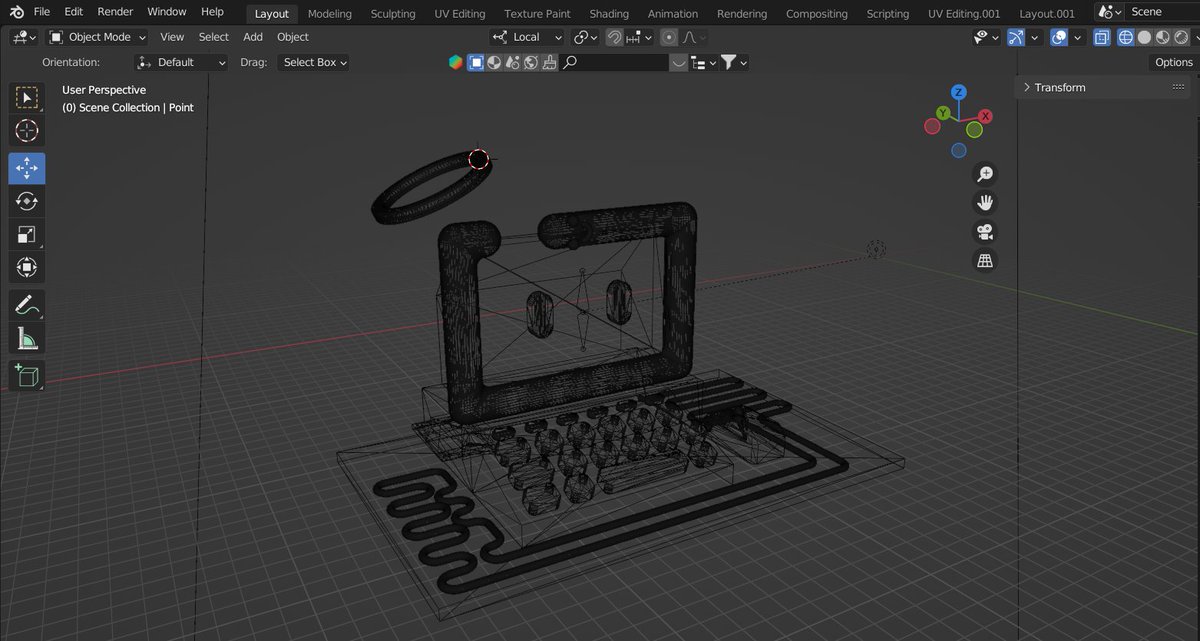Open the Default orientation dropdown
Image resolution: width=1200 pixels, height=641 pixels.
click(x=182, y=62)
